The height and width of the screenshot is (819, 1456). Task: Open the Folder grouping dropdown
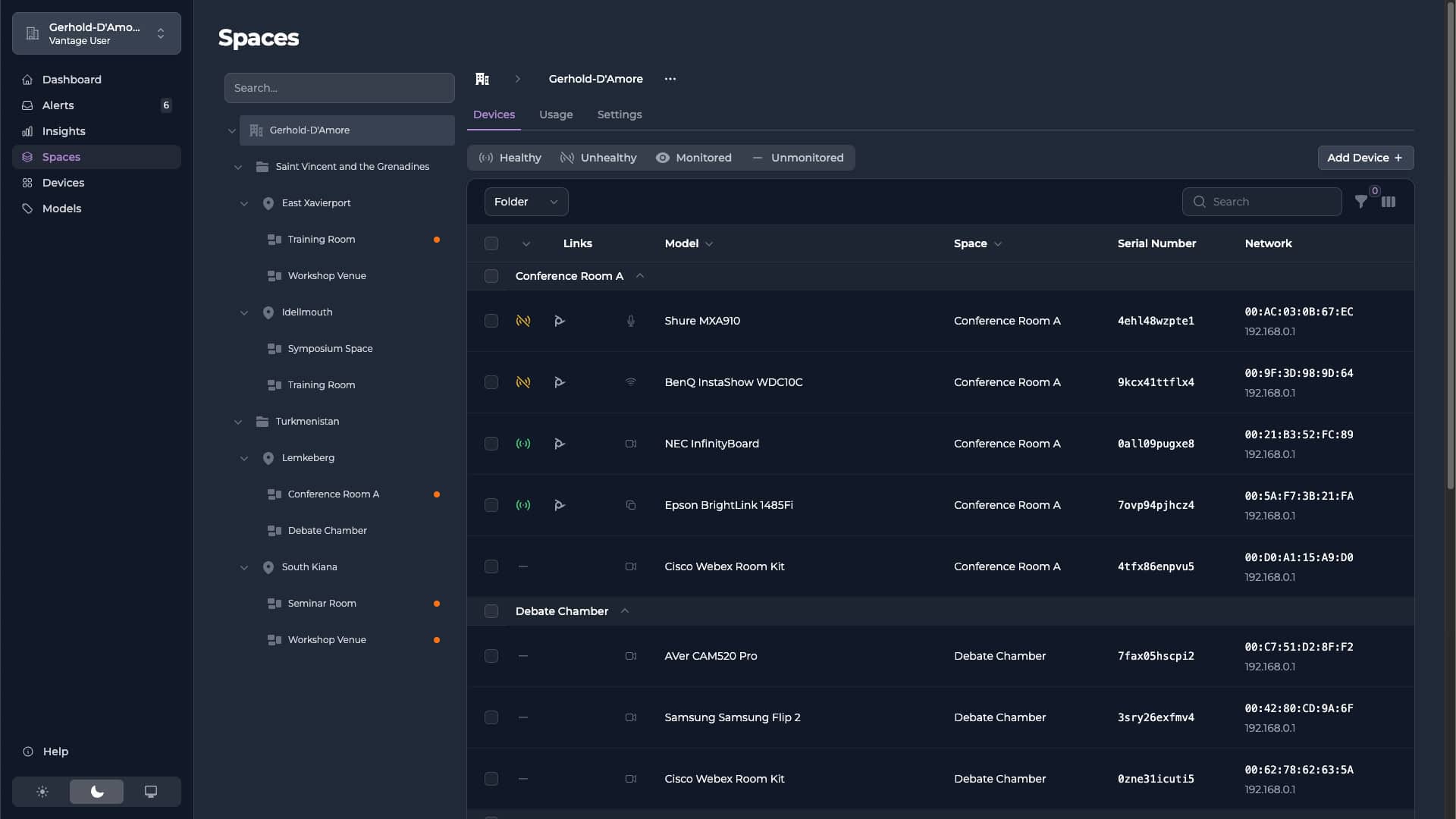[526, 202]
